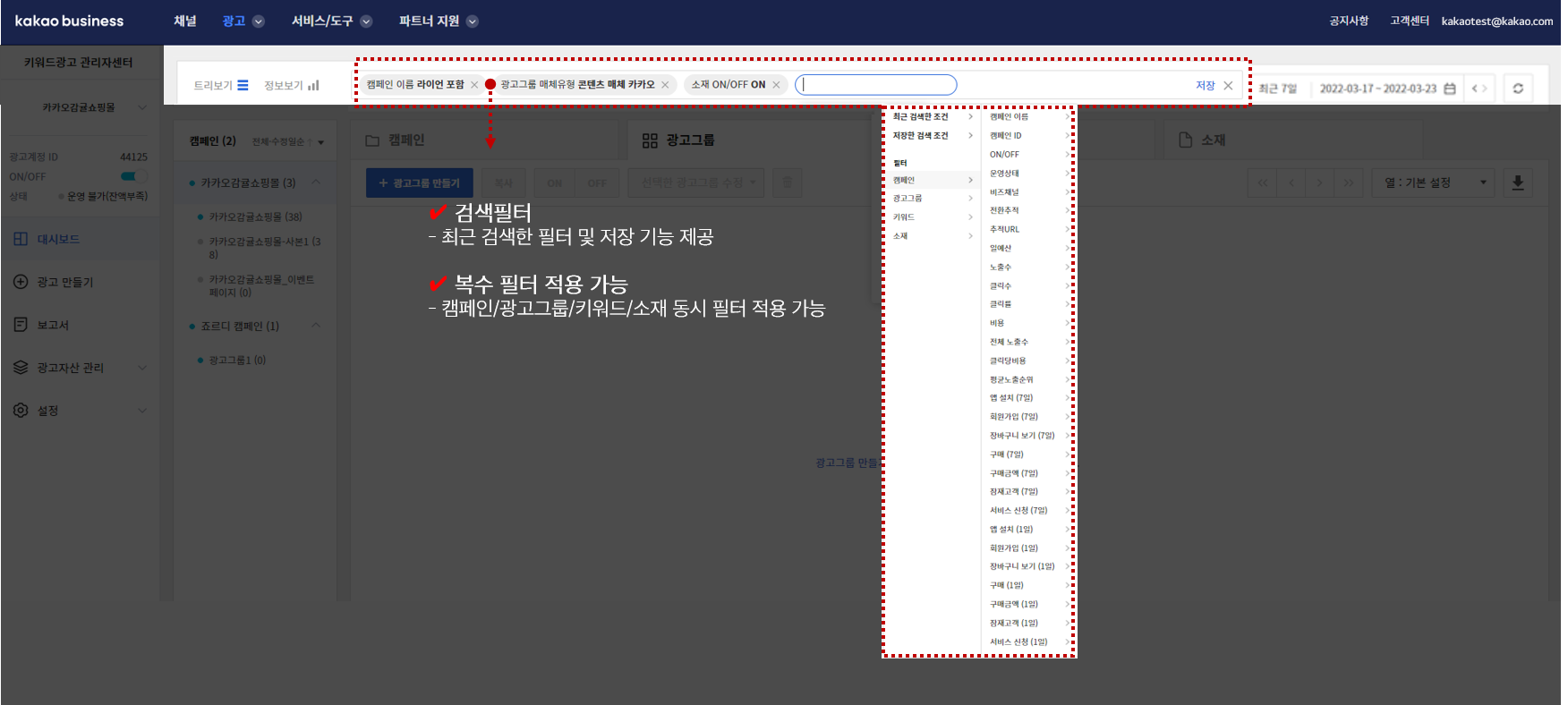This screenshot has width=1568, height=705.
Task: Expand 저장한 검색 조건 submenu
Action: tap(933, 136)
